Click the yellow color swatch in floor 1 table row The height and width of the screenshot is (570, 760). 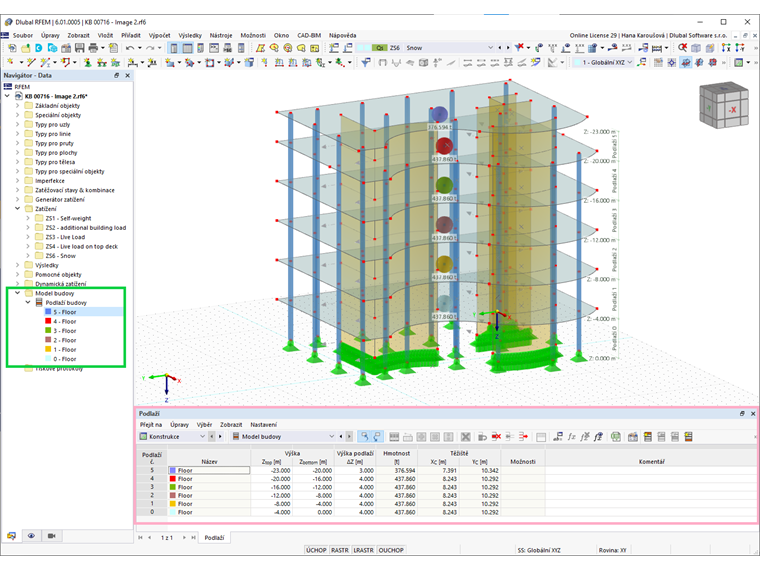coord(173,504)
